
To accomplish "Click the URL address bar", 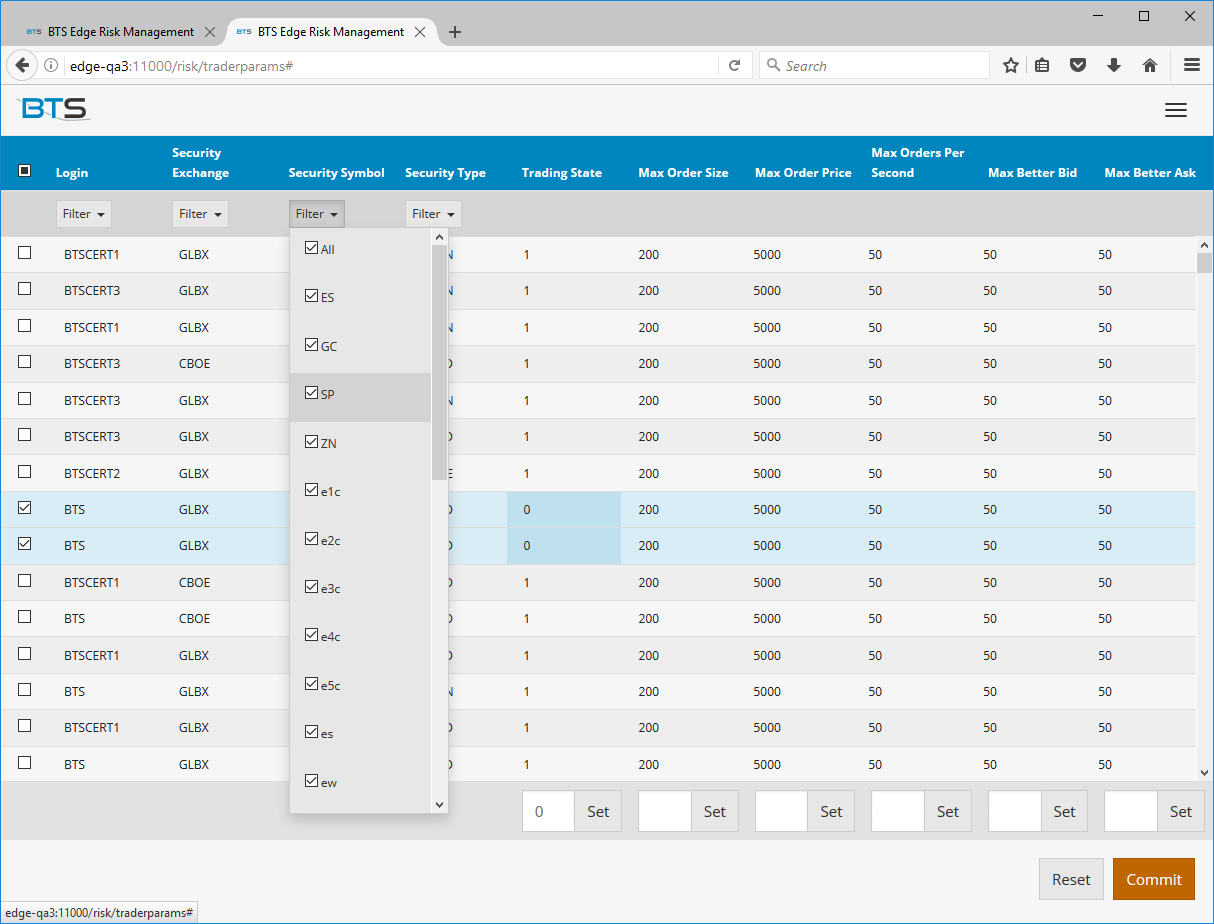I will 390,66.
